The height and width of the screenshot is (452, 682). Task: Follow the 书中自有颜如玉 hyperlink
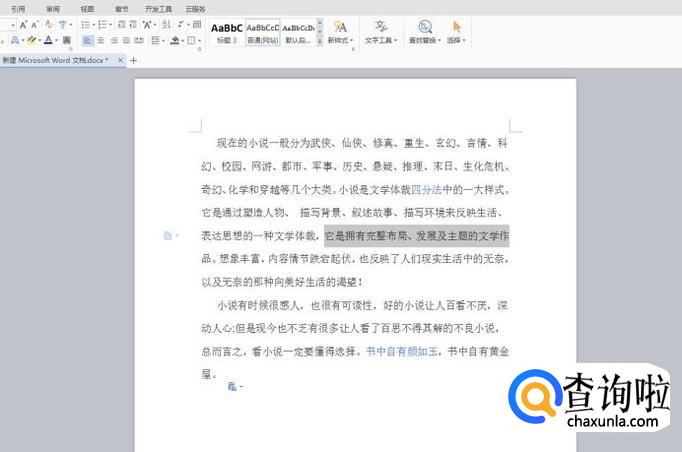(x=401, y=351)
